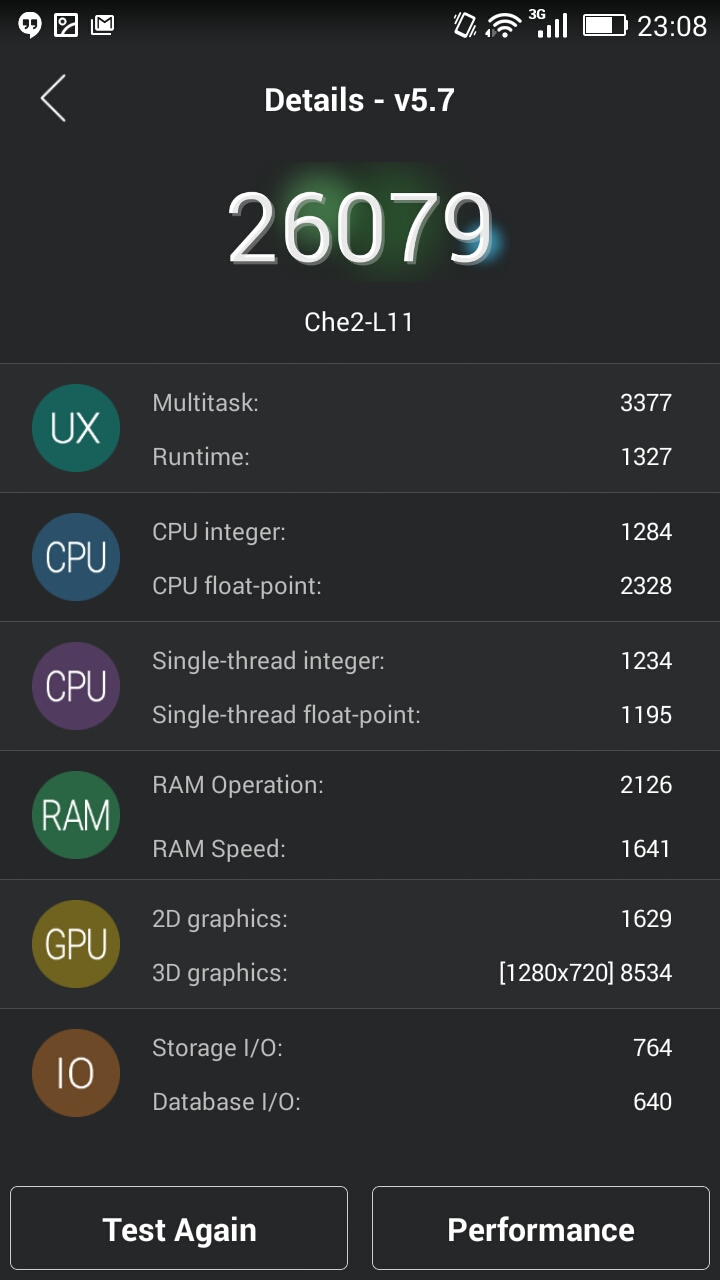Tap the picture notification icon in status bar
Viewport: 720px width, 1280px height.
pyautogui.click(x=66, y=25)
